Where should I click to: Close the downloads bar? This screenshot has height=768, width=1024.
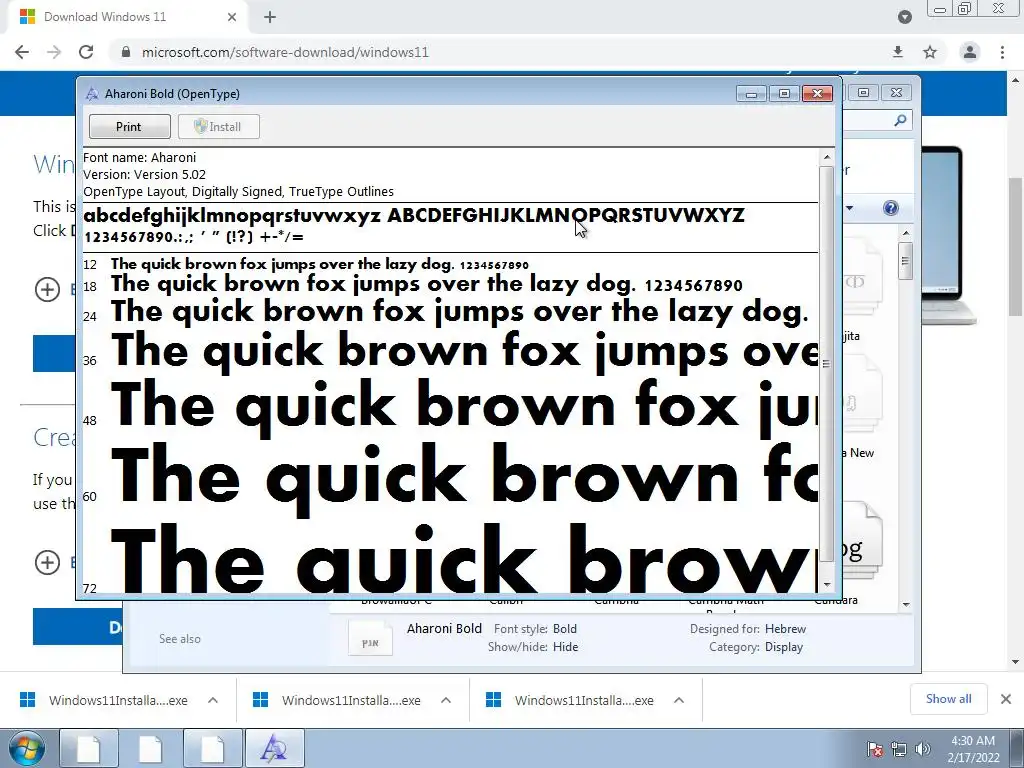1006,699
